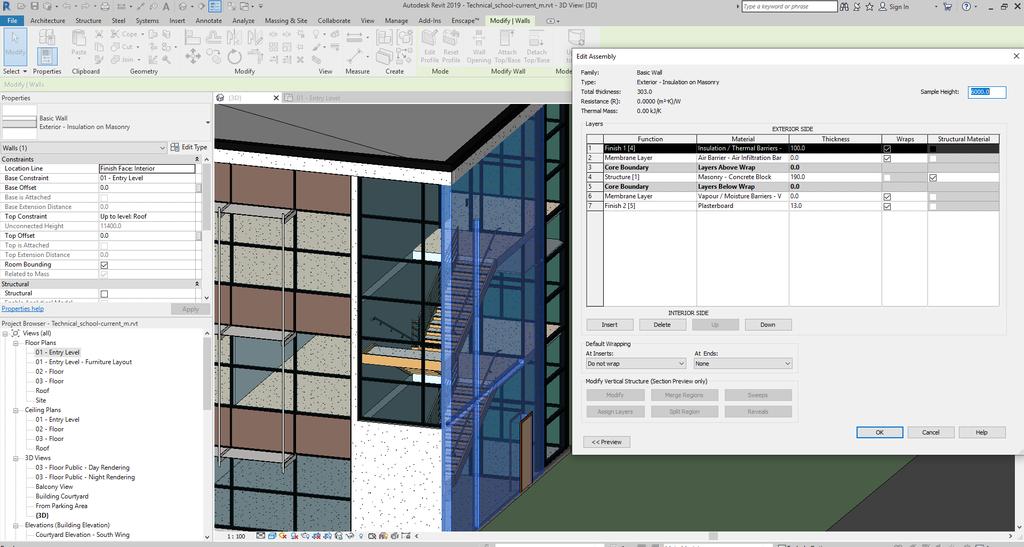Click the 1 : 100 view scale

click(236, 536)
